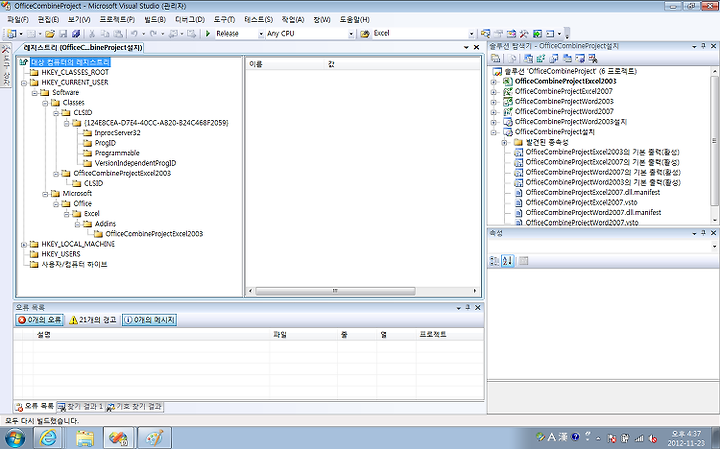
Task: Click the 설명 column header
Action: coord(152,335)
